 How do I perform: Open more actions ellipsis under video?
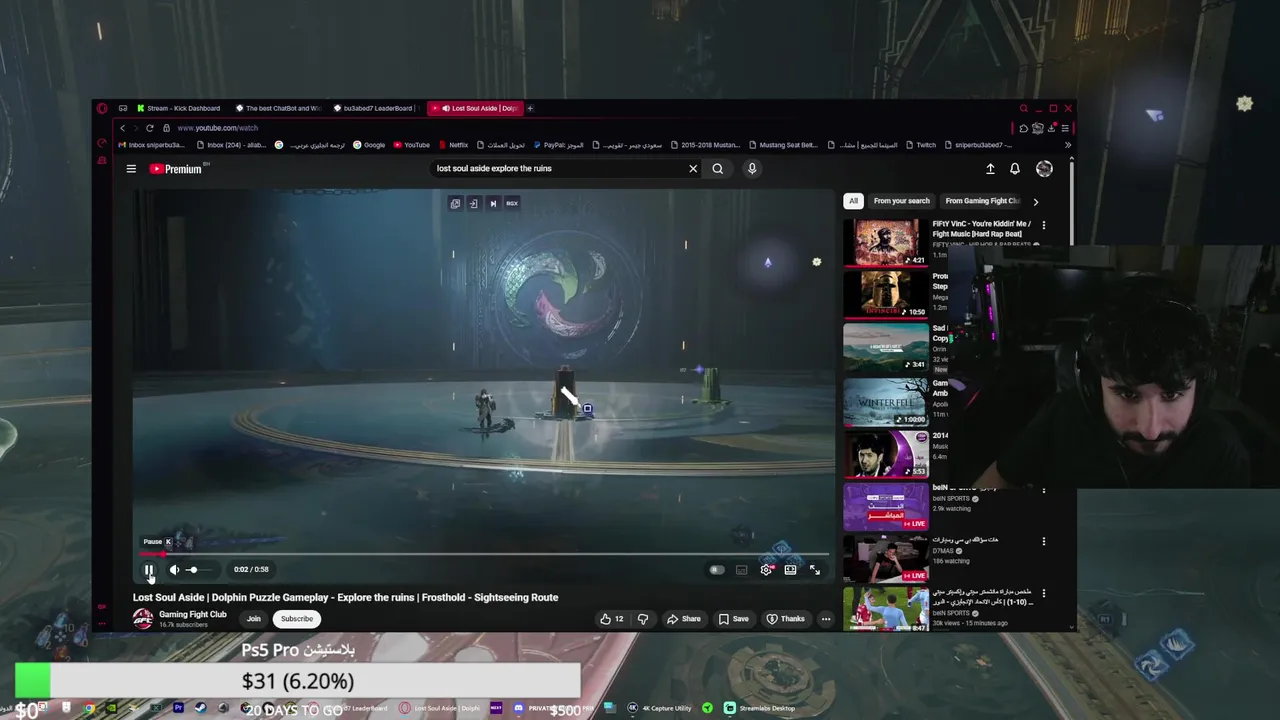point(826,619)
